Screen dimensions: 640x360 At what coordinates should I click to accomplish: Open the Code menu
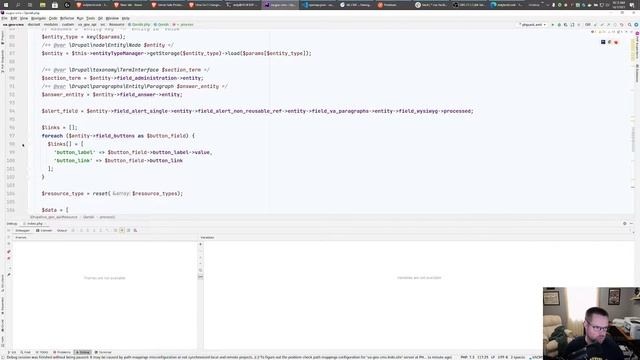tap(53, 18)
